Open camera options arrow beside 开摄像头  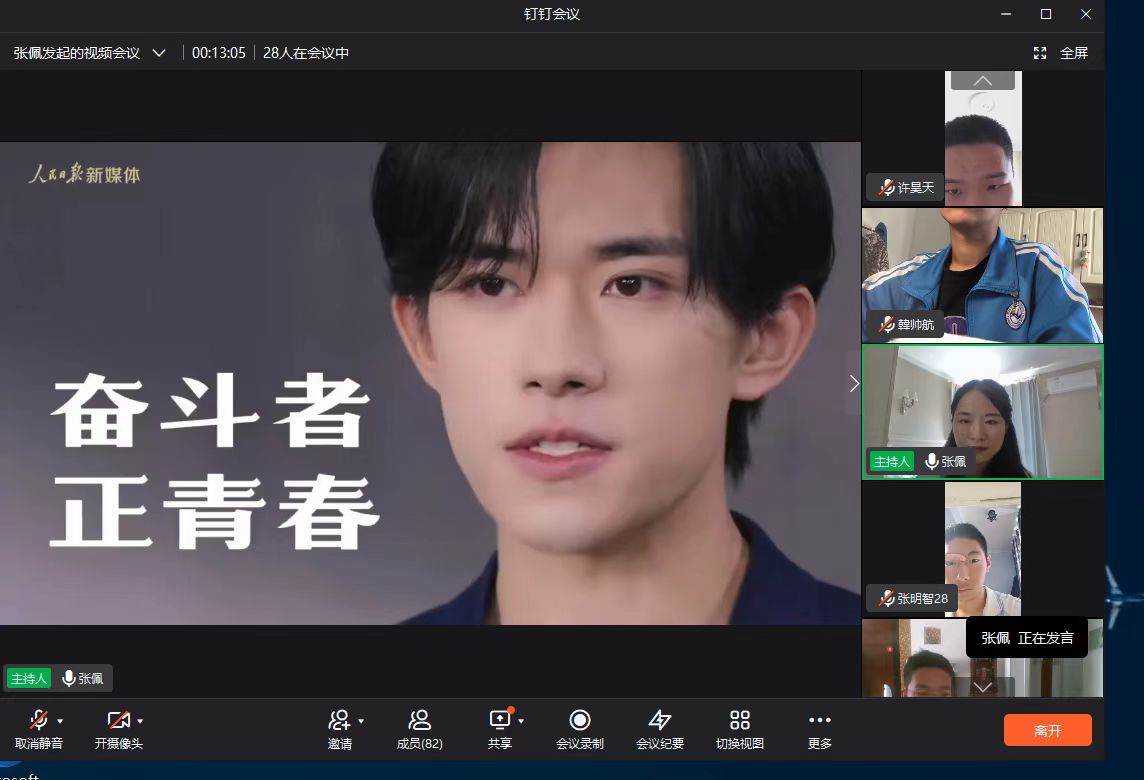tap(140, 721)
